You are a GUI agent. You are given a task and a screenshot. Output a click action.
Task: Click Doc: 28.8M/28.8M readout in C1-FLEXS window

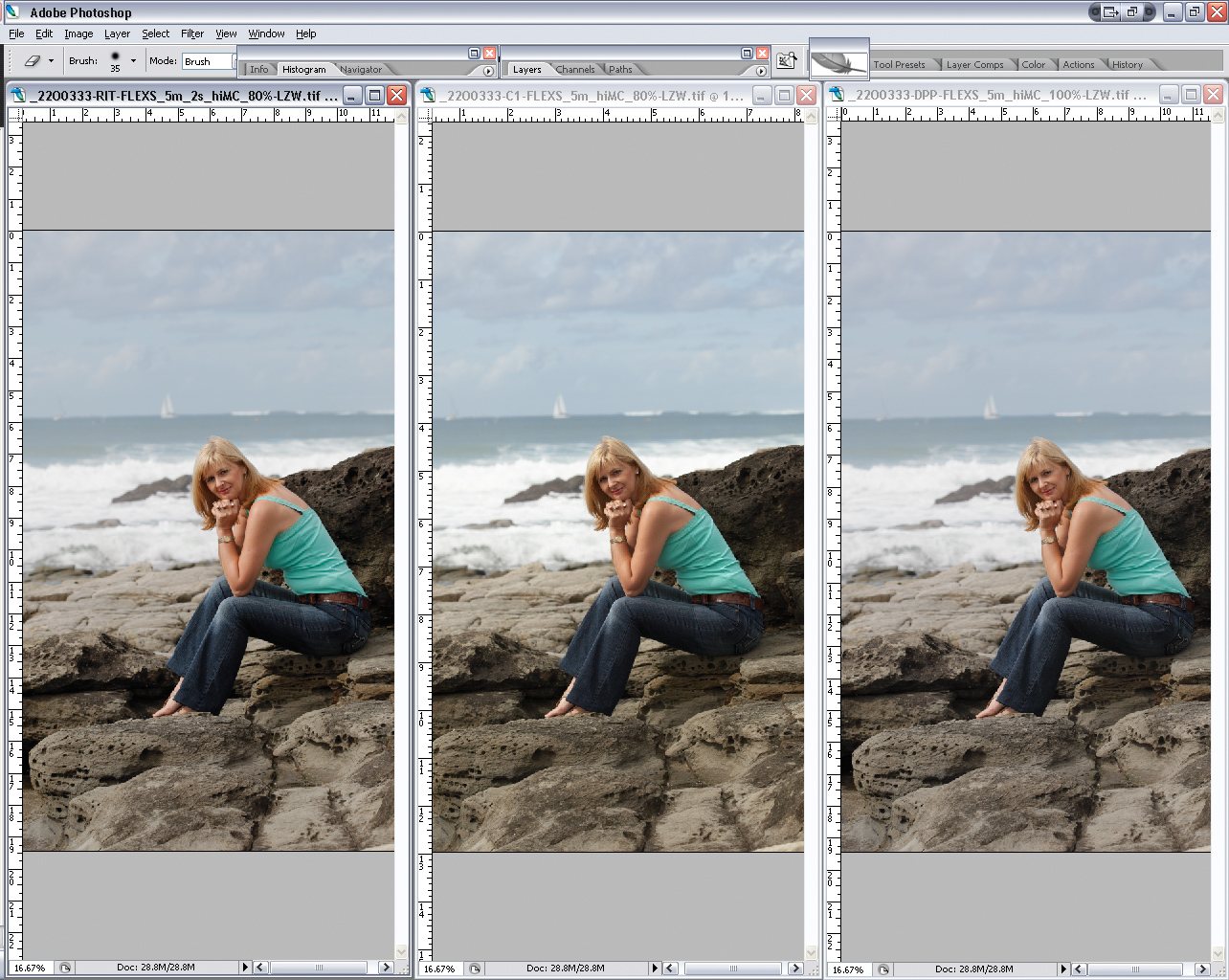tap(566, 968)
